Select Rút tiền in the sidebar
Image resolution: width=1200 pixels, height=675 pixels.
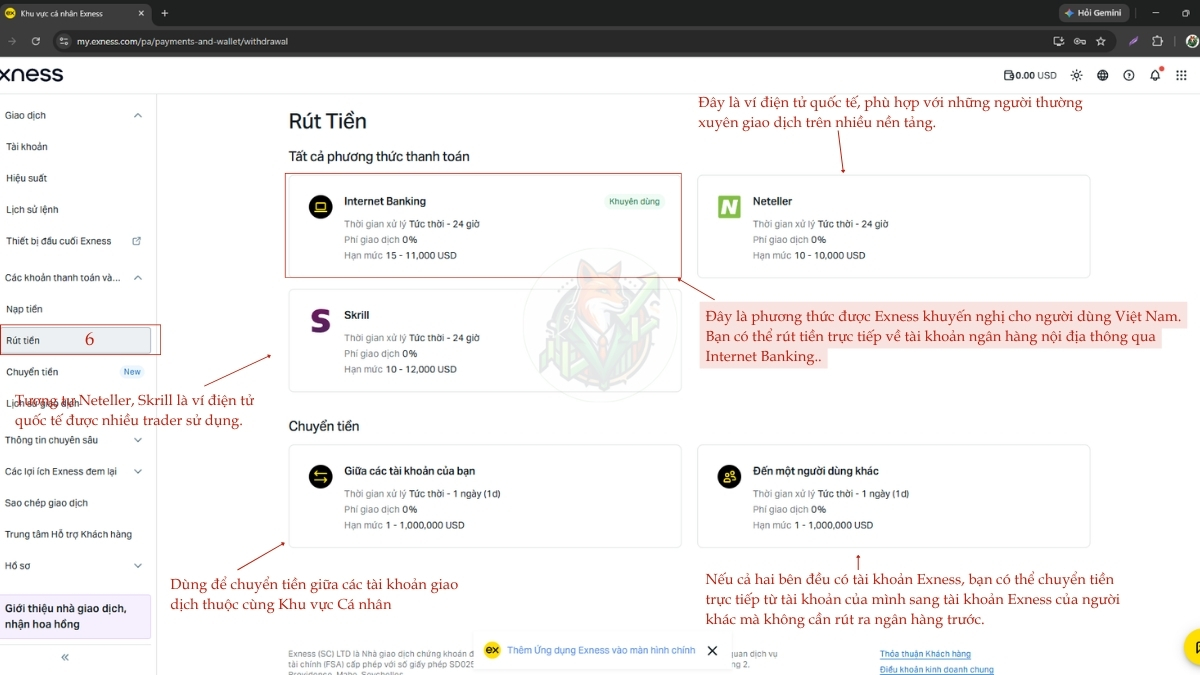tap(76, 340)
